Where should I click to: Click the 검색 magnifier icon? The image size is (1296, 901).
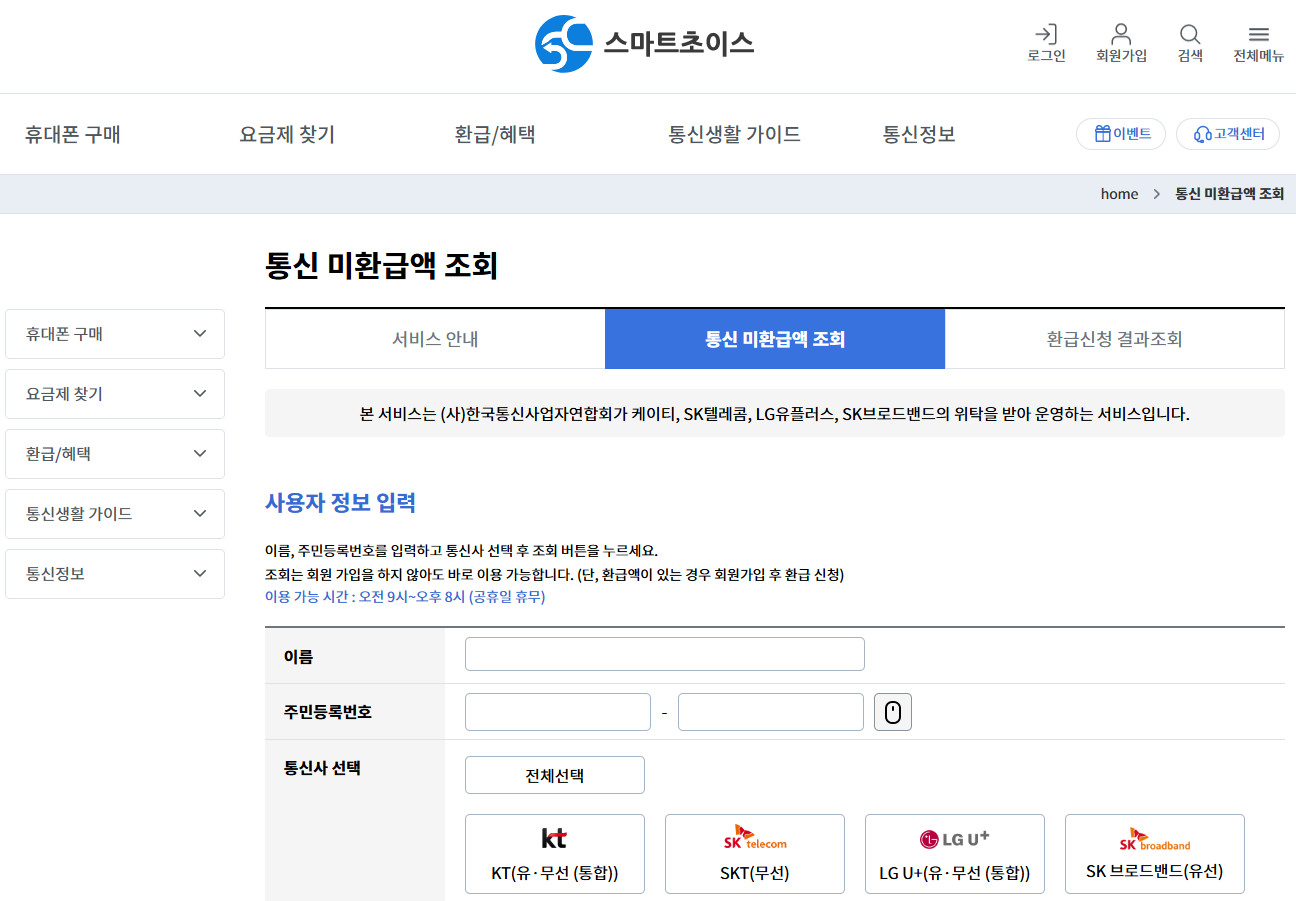tap(1190, 42)
